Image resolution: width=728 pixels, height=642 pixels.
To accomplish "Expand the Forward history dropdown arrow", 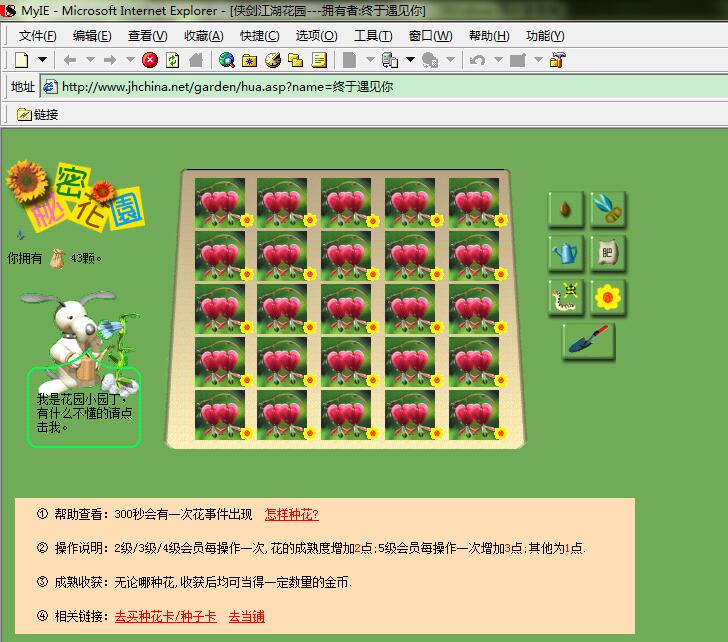I will 130,59.
